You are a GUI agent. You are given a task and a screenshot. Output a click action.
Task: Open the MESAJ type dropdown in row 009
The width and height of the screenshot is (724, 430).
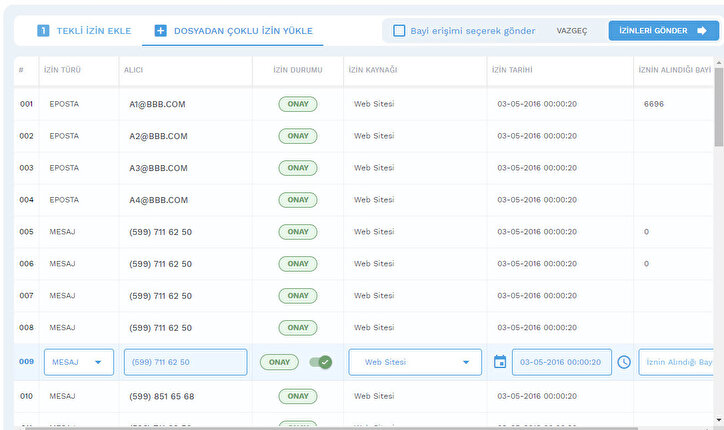pyautogui.click(x=78, y=362)
